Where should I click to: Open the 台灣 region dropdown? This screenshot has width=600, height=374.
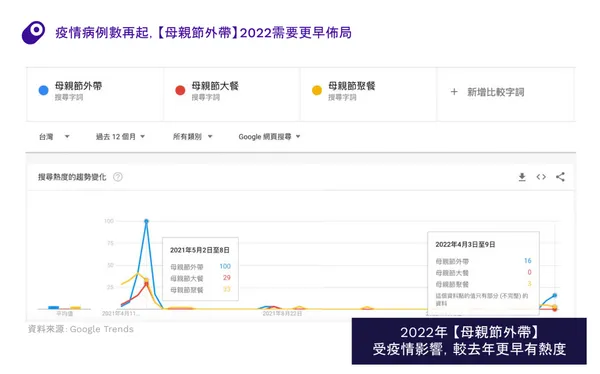tap(54, 137)
